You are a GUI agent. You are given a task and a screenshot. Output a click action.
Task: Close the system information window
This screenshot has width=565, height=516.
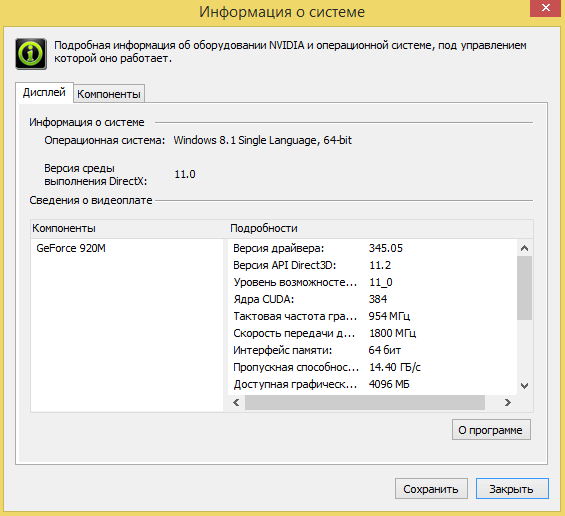click(x=546, y=8)
